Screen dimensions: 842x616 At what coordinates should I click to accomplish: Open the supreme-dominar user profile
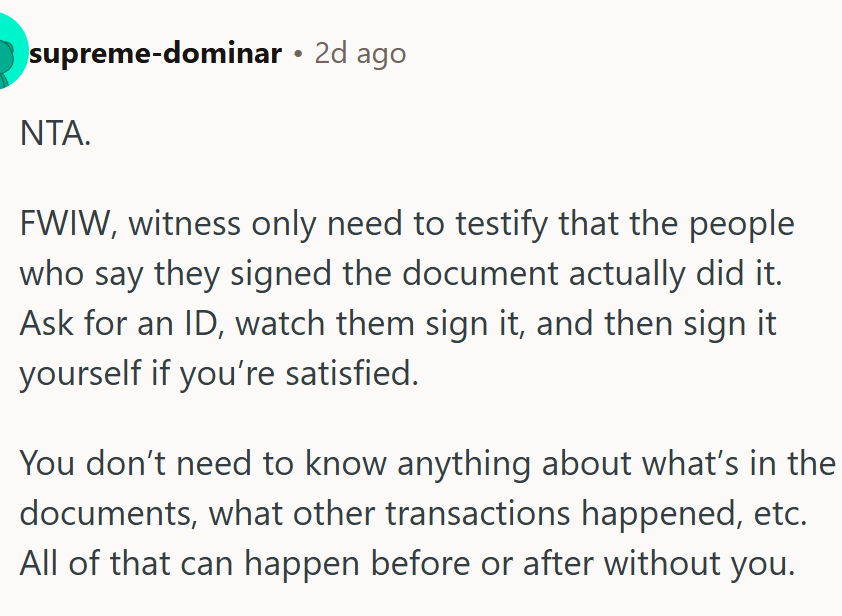click(155, 53)
